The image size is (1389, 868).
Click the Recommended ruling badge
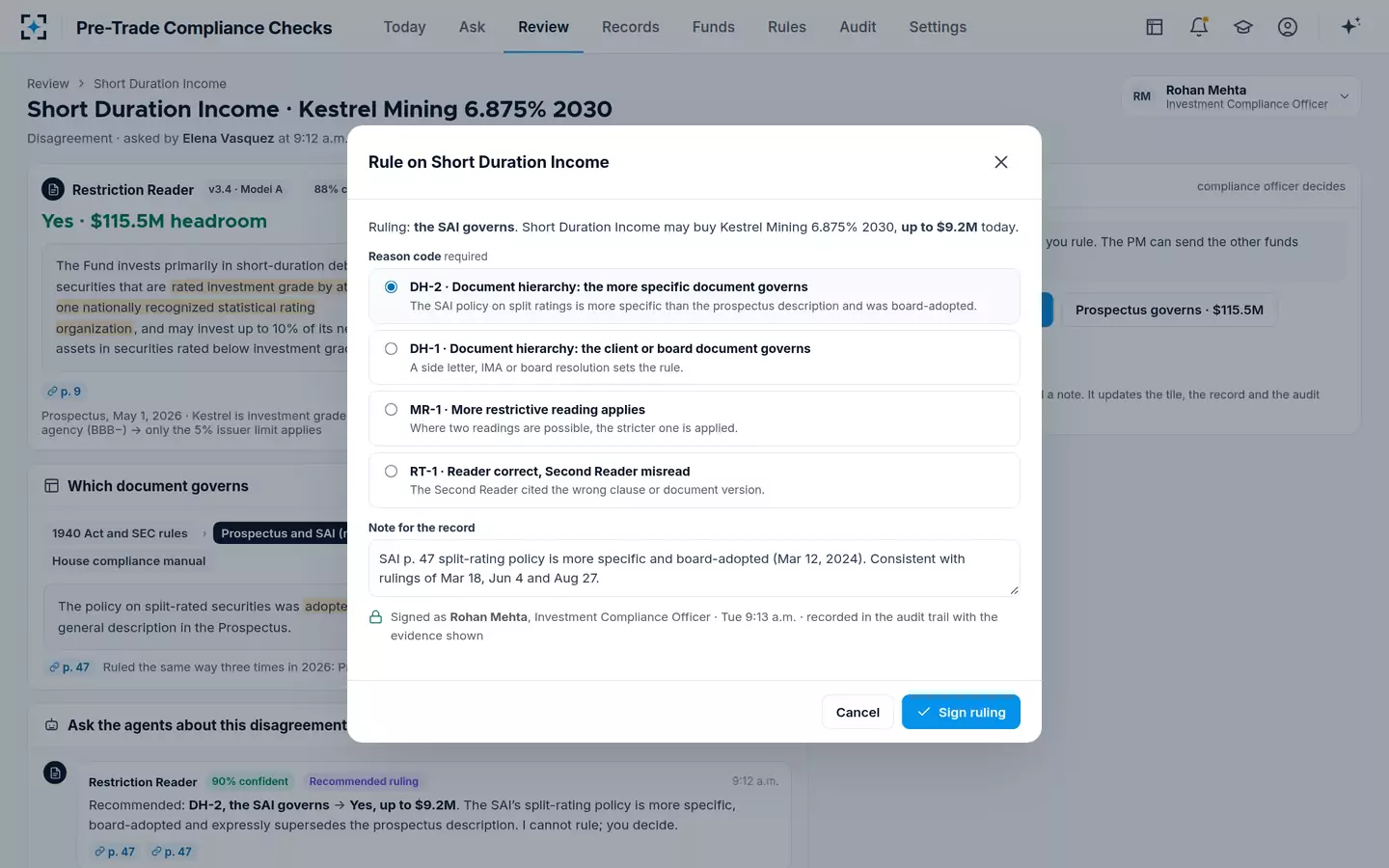[x=364, y=781]
